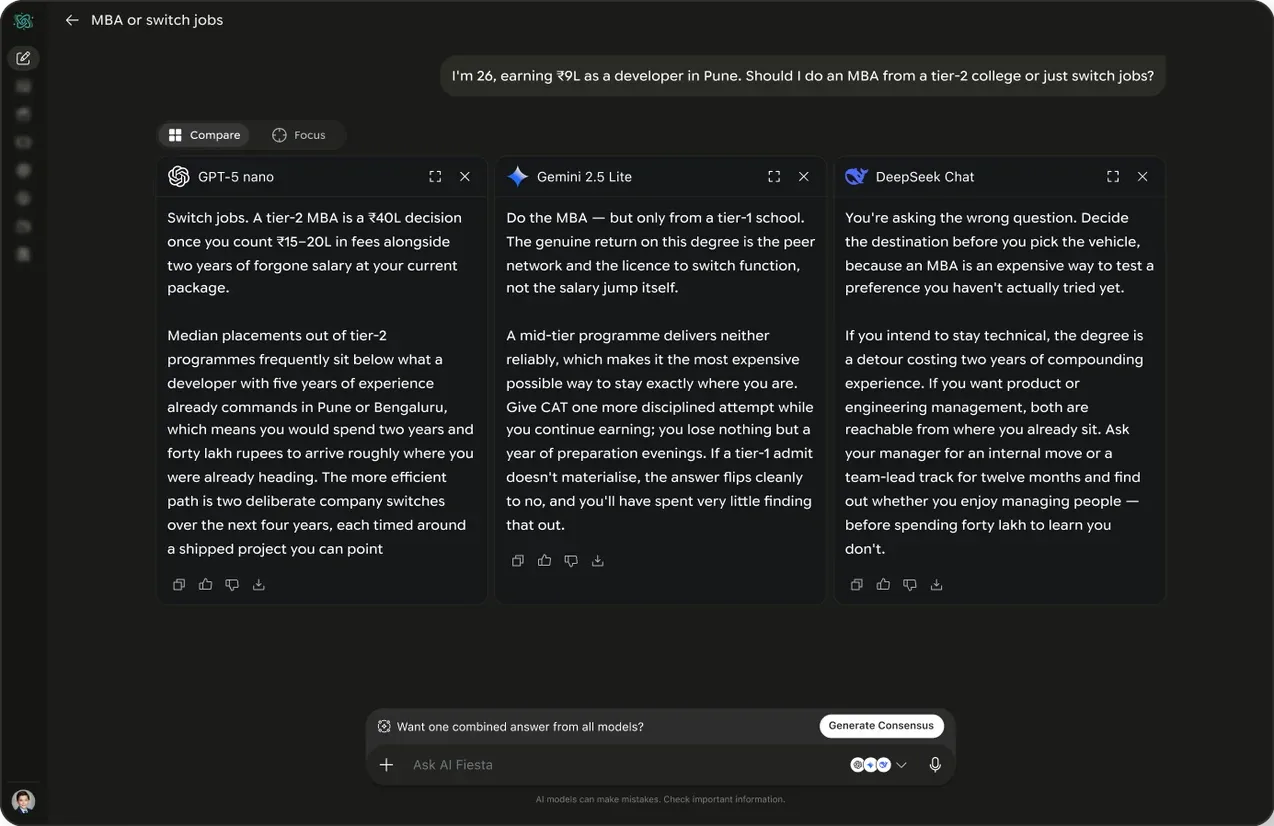Switch to the Focus view tab
The height and width of the screenshot is (826, 1274).
click(299, 135)
